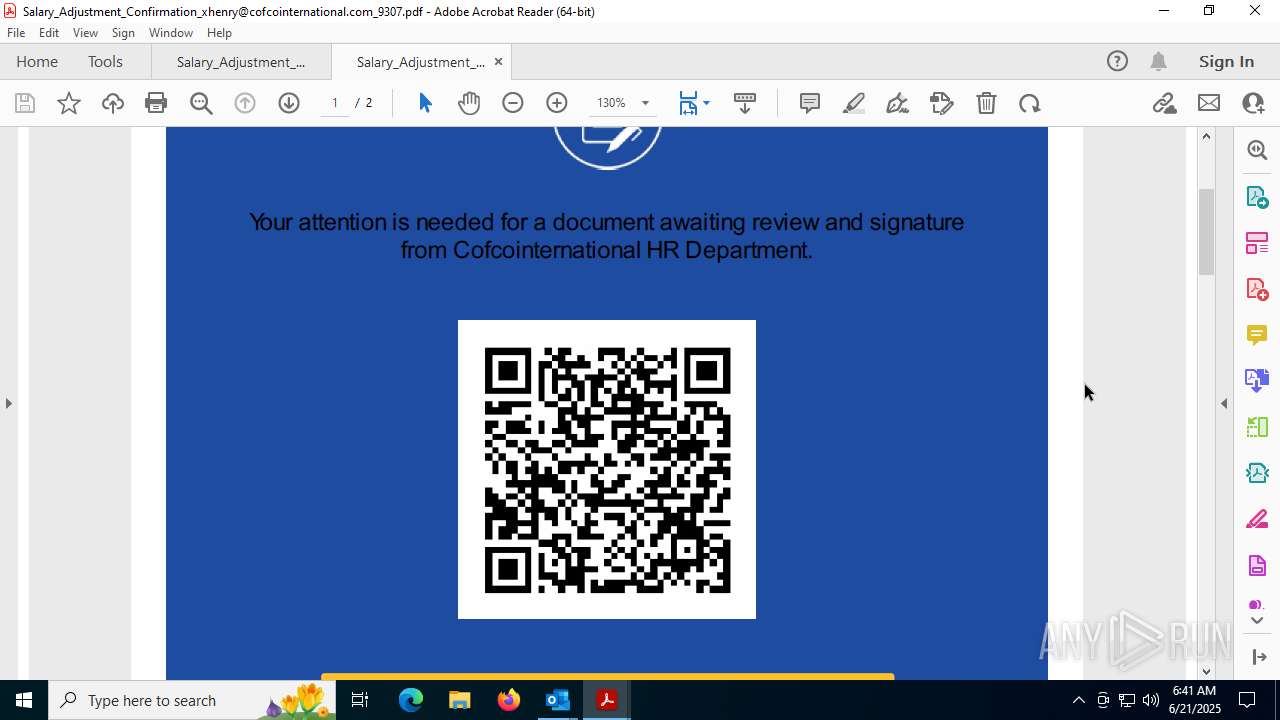Click the Save file icon
1280x720 pixels.
(x=25, y=103)
